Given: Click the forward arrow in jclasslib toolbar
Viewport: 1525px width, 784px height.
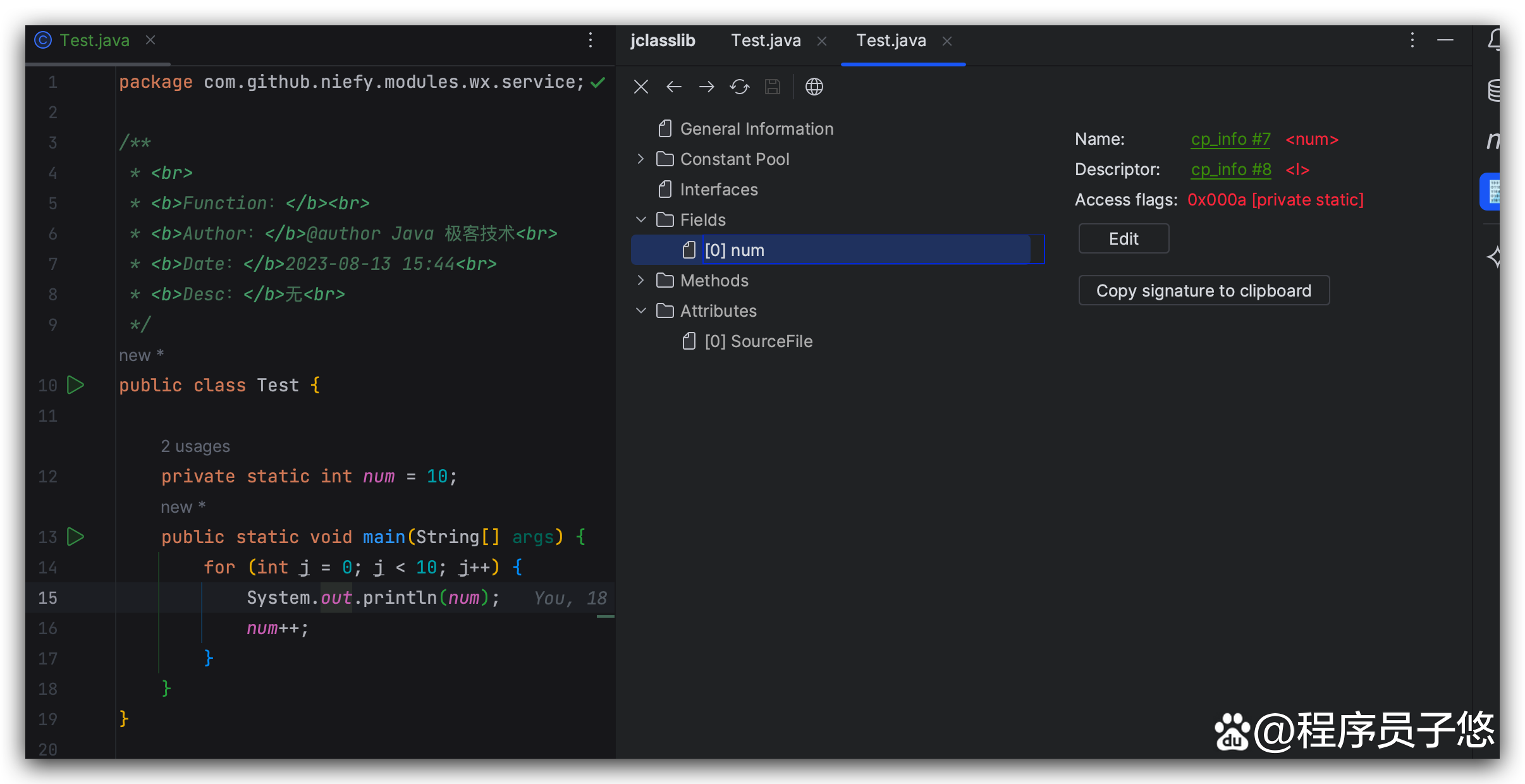Looking at the screenshot, I should click(x=706, y=87).
